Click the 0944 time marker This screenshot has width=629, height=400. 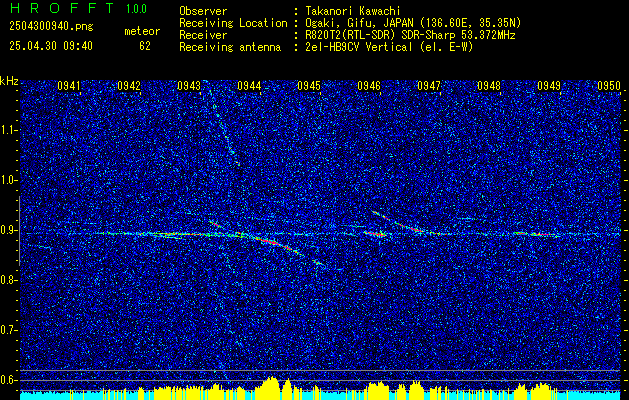click(x=249, y=86)
